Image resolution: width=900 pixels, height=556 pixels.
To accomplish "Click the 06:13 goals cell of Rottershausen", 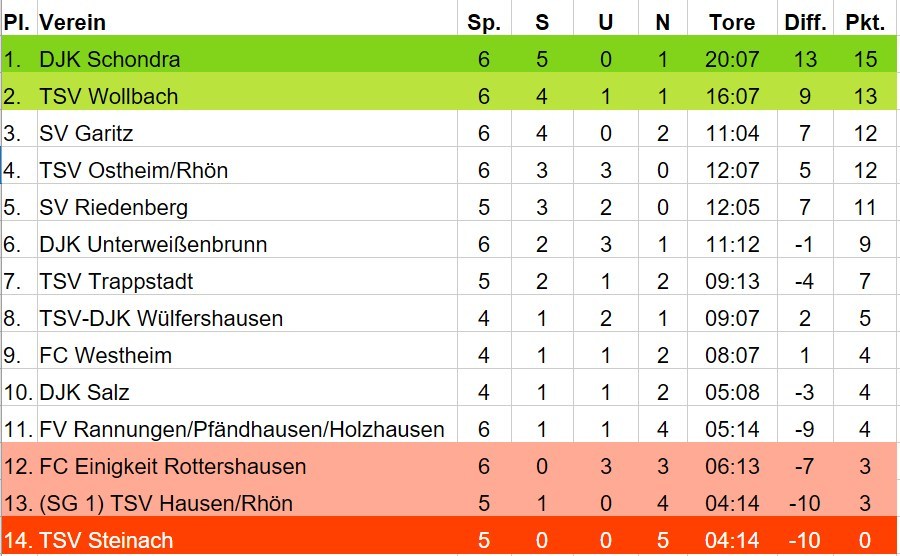I will tap(732, 466).
